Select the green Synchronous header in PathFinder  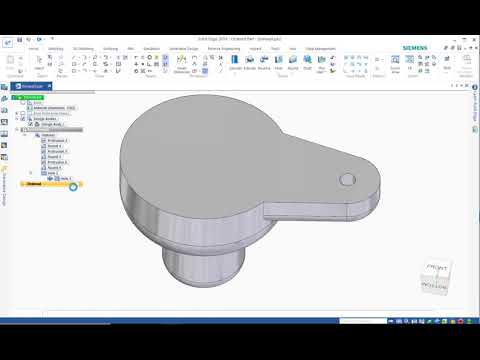pos(28,97)
